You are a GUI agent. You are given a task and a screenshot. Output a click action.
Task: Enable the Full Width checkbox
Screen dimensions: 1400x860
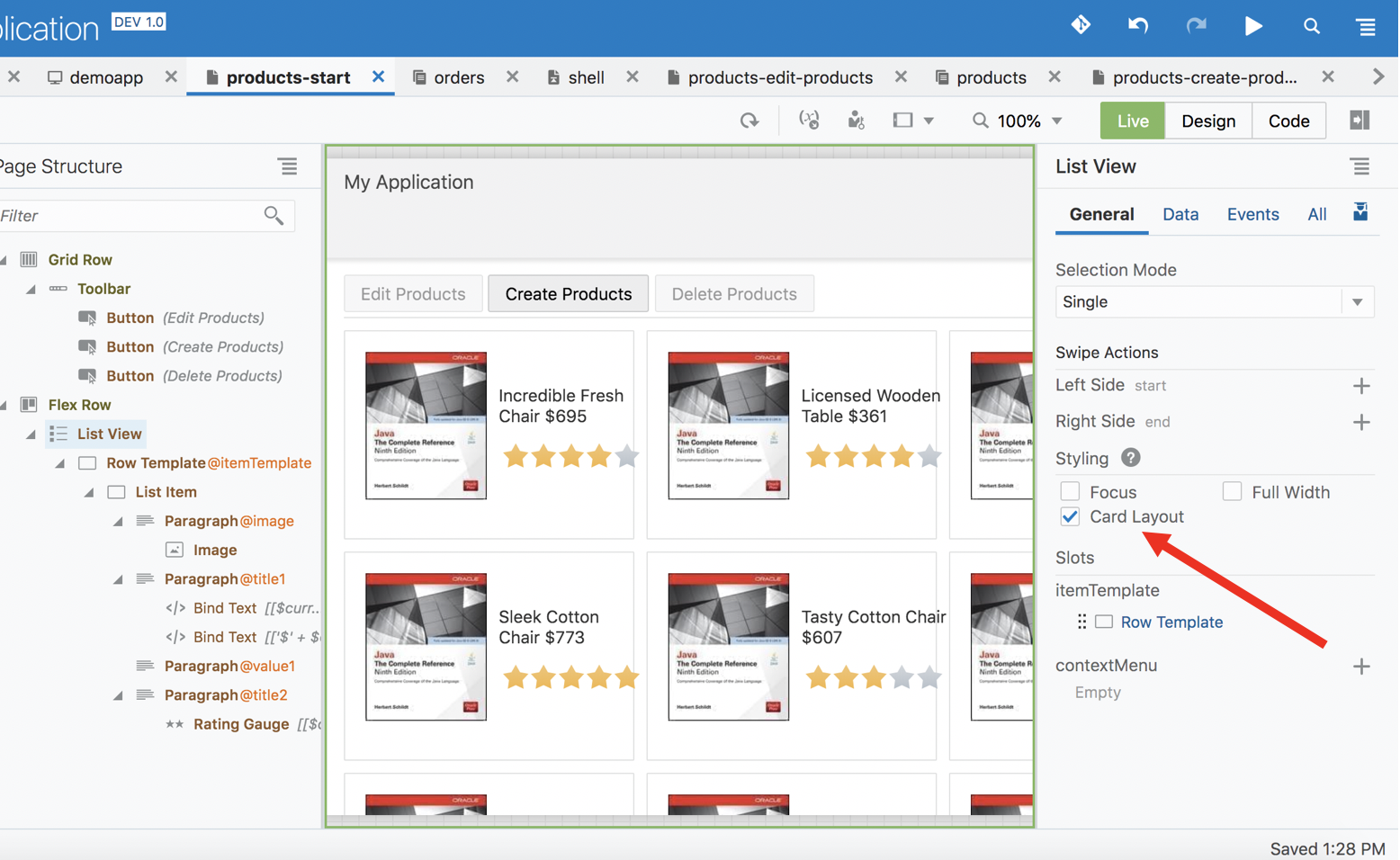coord(1232,491)
